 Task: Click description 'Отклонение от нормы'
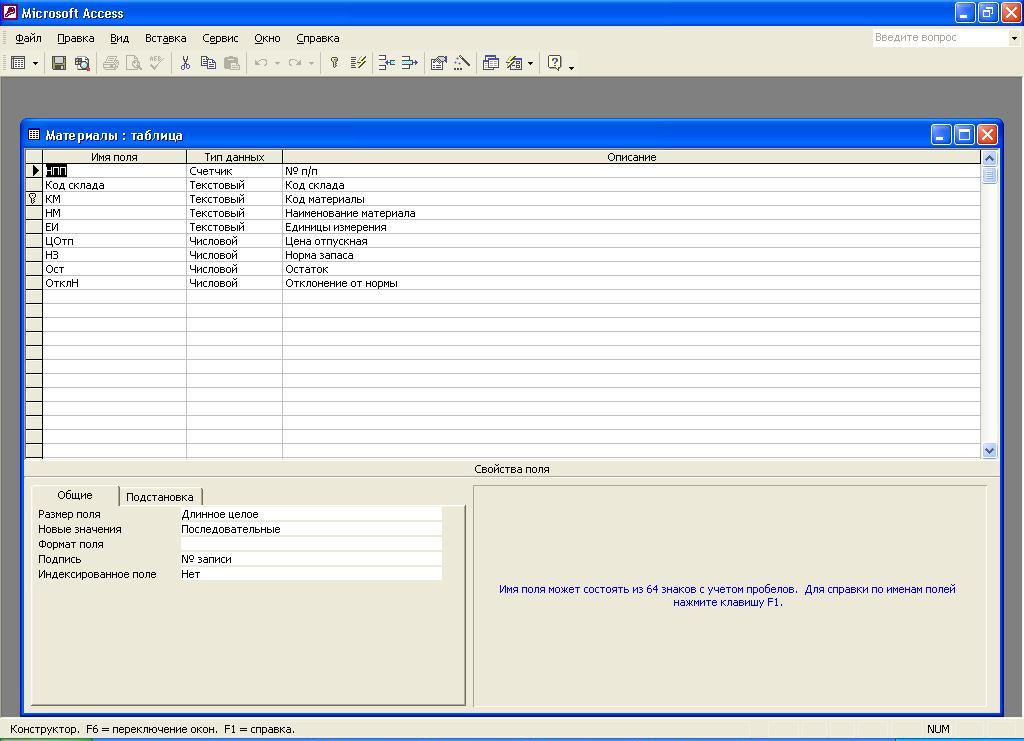632,283
